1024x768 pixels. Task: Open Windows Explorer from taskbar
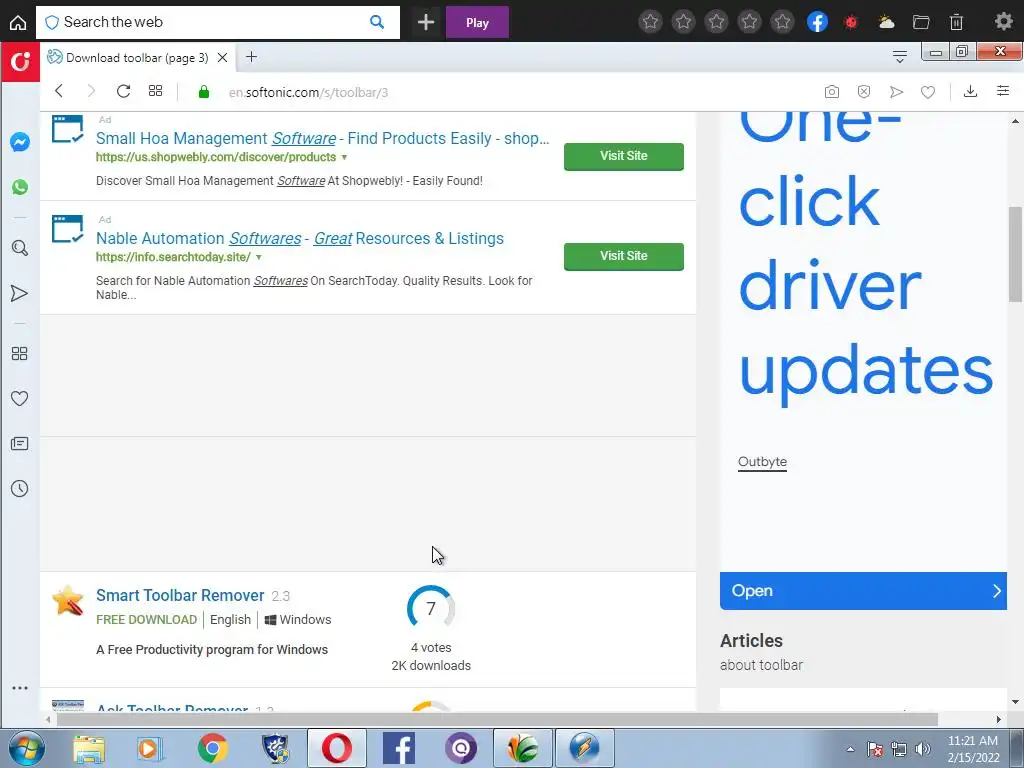[x=89, y=748]
